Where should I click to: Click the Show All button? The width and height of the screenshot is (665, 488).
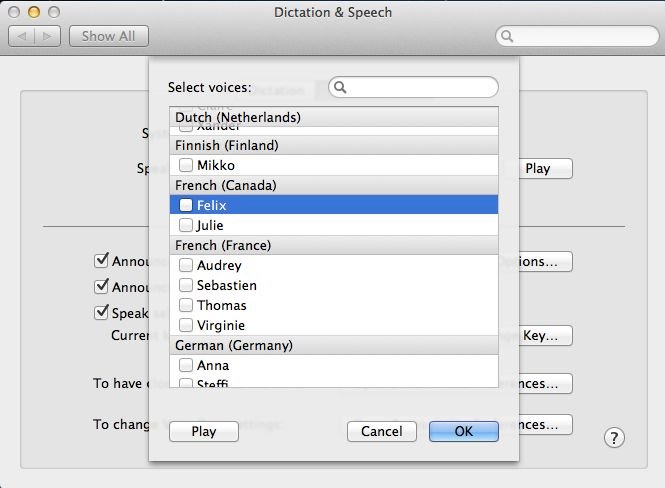109,36
